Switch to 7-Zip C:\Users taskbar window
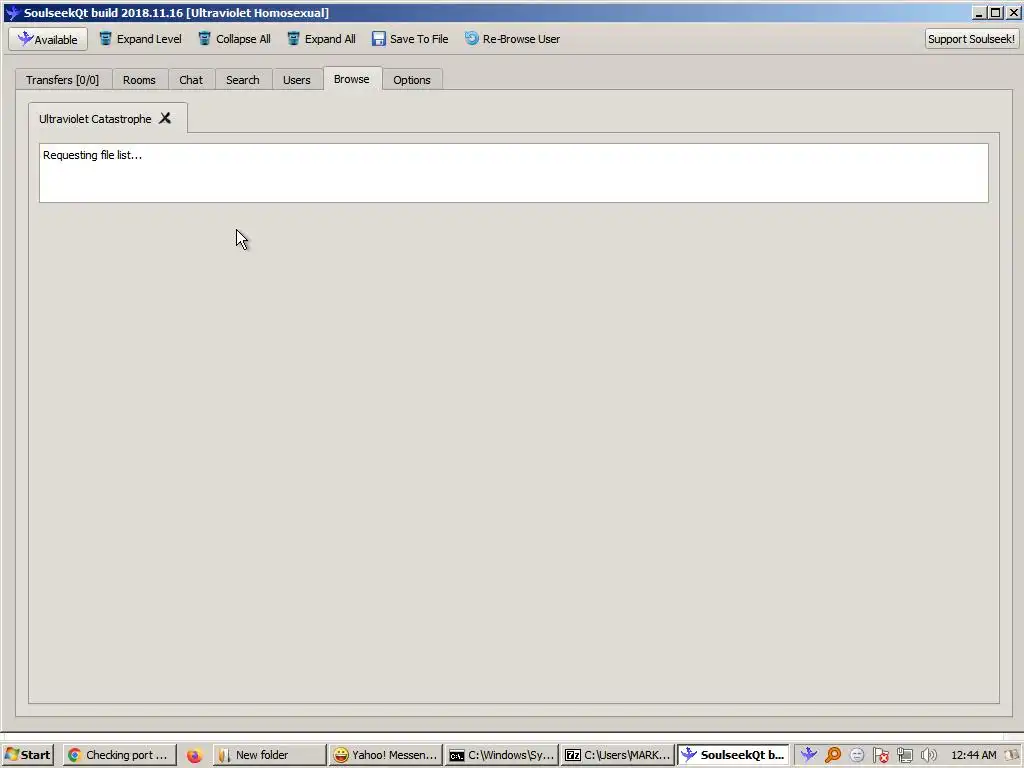 click(x=618, y=755)
